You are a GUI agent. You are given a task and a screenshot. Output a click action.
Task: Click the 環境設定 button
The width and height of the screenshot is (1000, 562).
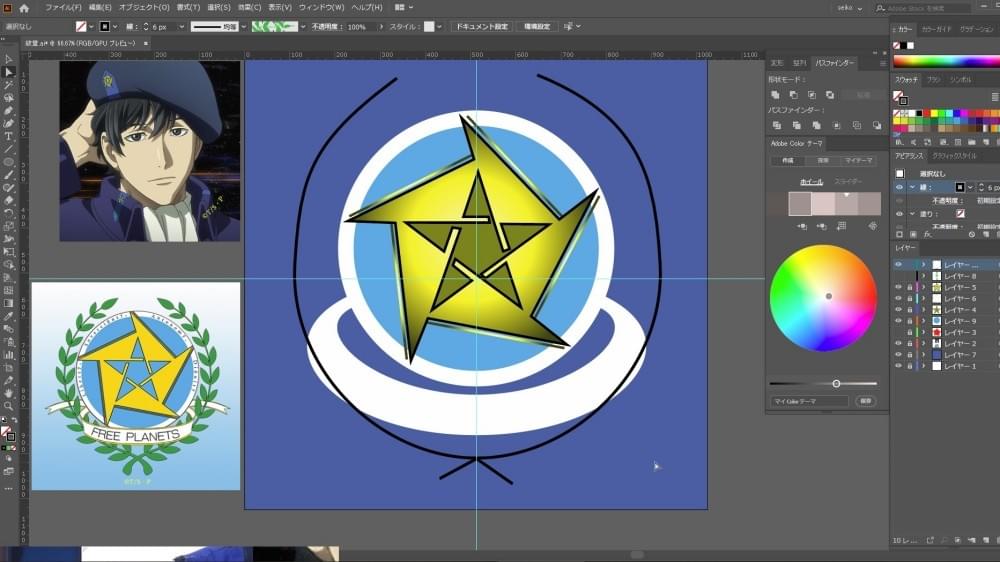coord(537,27)
